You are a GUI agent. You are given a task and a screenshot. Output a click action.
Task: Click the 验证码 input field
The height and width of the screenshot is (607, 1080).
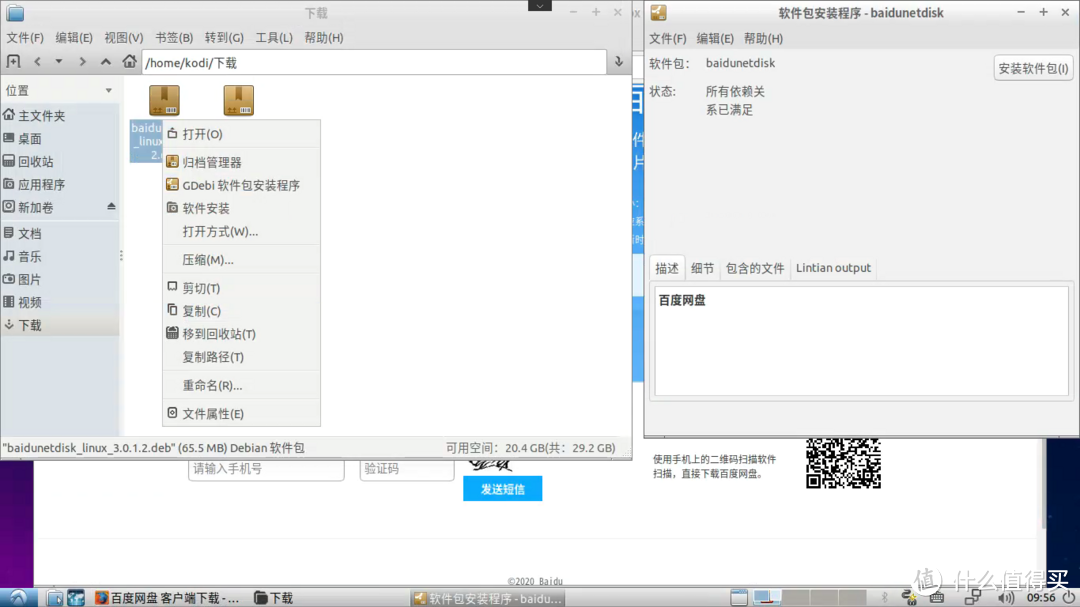pyautogui.click(x=407, y=469)
